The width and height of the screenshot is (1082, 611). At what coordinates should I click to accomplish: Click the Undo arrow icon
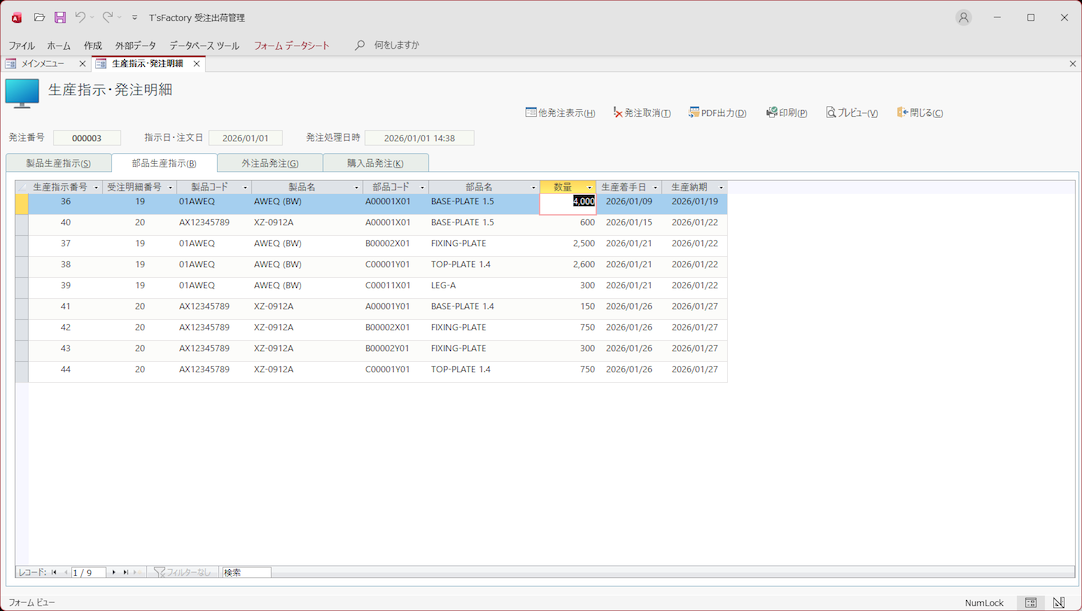point(80,18)
